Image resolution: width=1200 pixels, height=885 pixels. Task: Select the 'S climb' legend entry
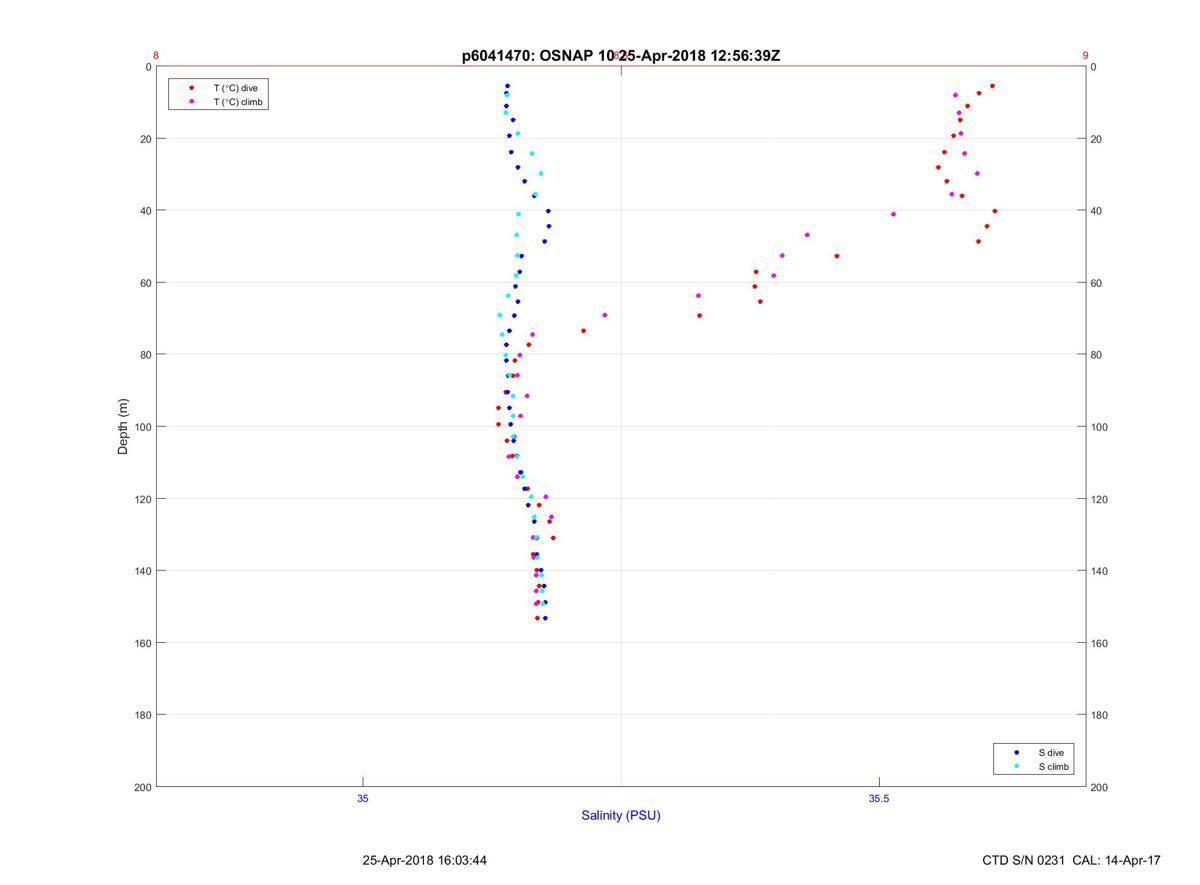click(x=1054, y=767)
